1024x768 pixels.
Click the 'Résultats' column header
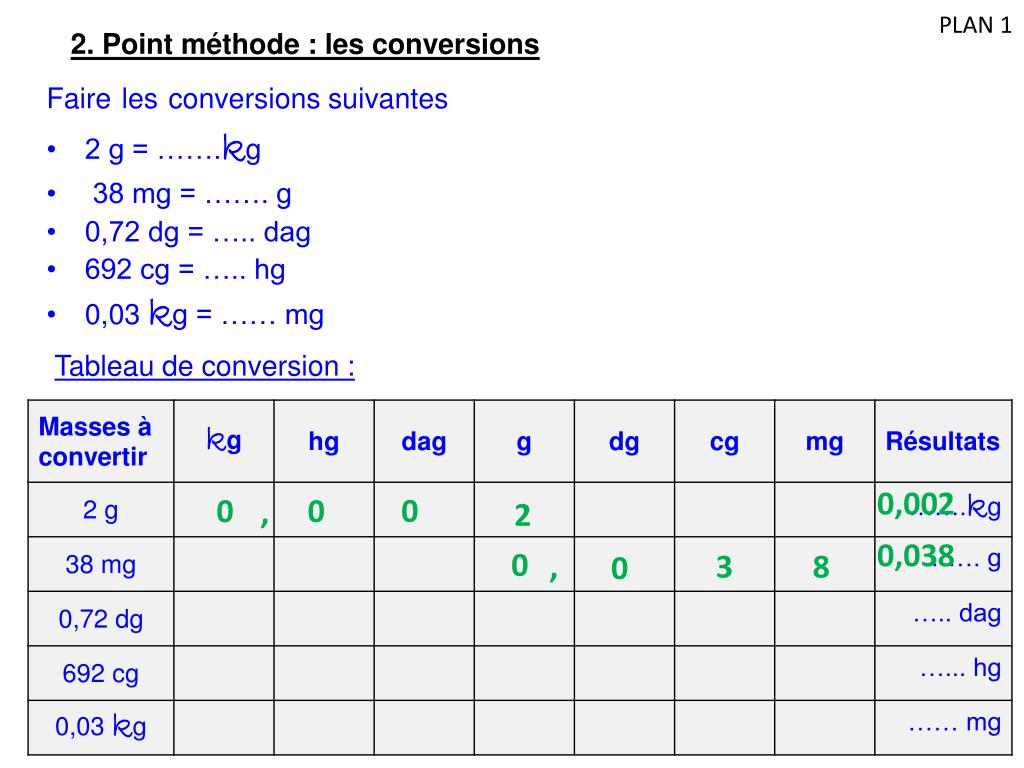[942, 441]
